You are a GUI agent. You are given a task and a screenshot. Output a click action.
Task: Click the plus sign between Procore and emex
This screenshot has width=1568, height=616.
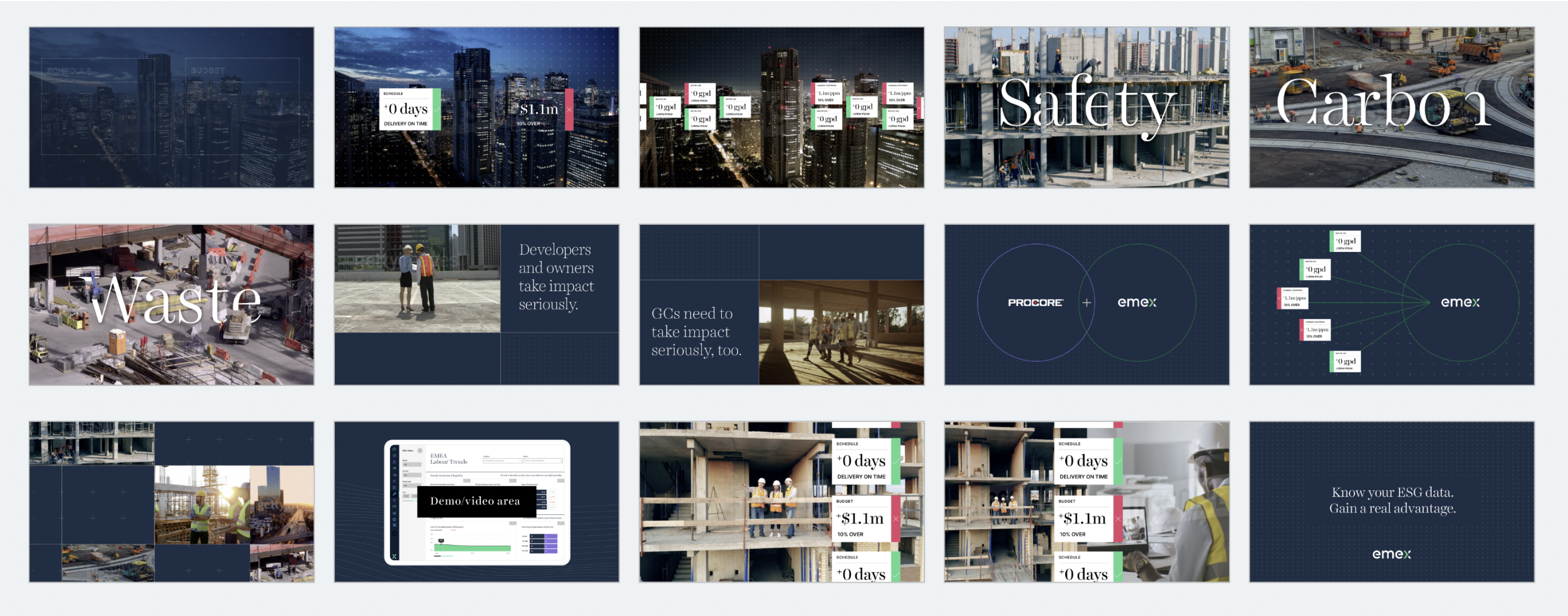click(x=1086, y=302)
